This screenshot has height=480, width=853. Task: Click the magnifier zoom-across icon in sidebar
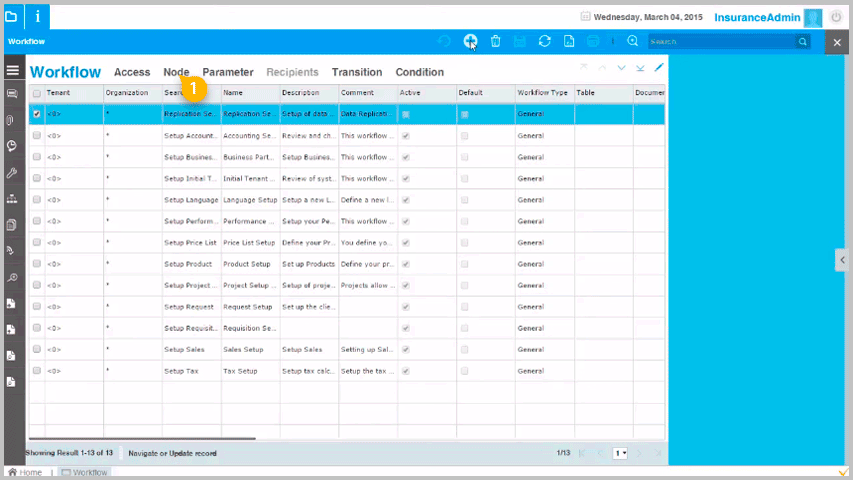[11, 278]
